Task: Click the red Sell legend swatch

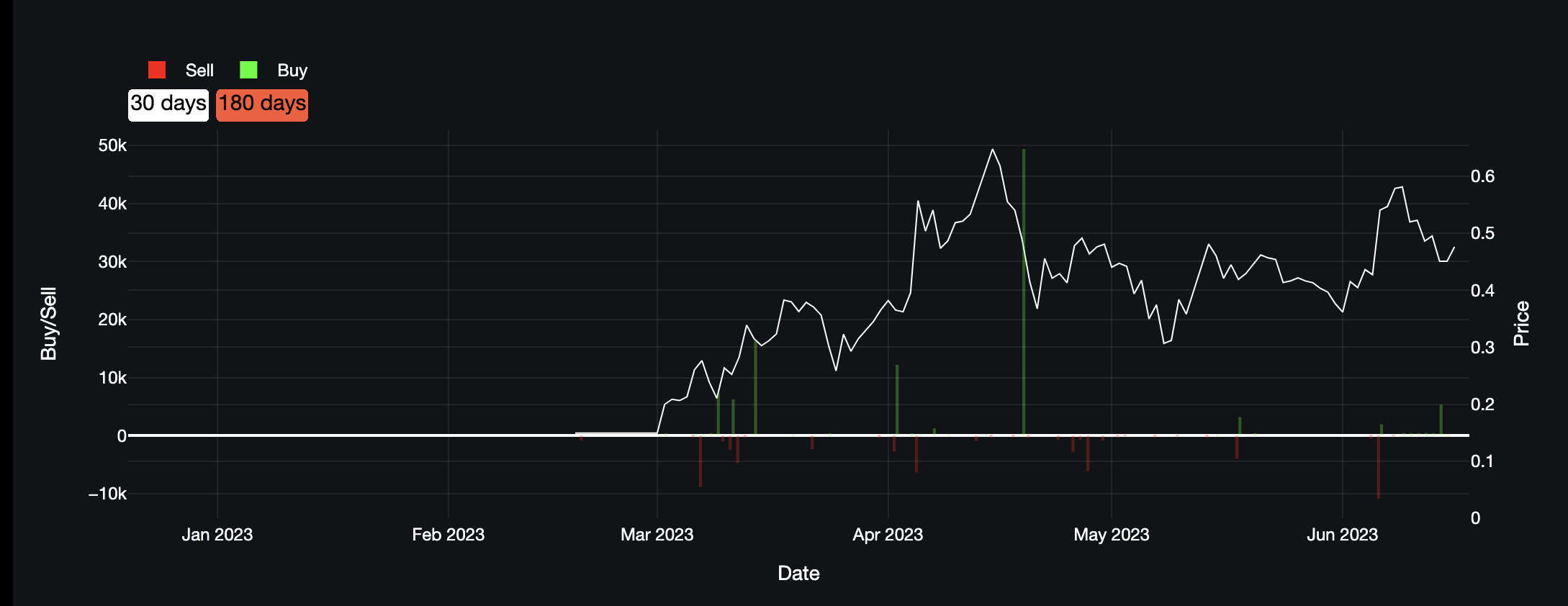Action: pos(157,70)
